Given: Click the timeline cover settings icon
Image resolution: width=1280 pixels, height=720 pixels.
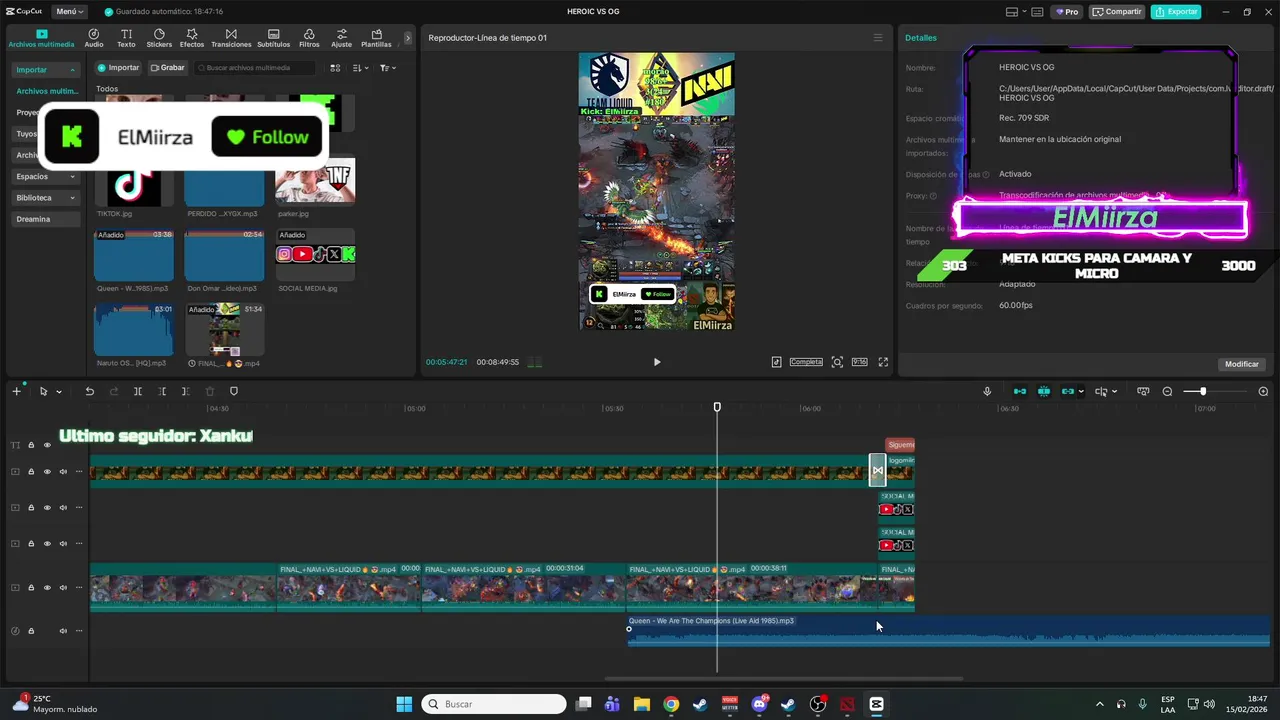Looking at the screenshot, I should (1143, 391).
